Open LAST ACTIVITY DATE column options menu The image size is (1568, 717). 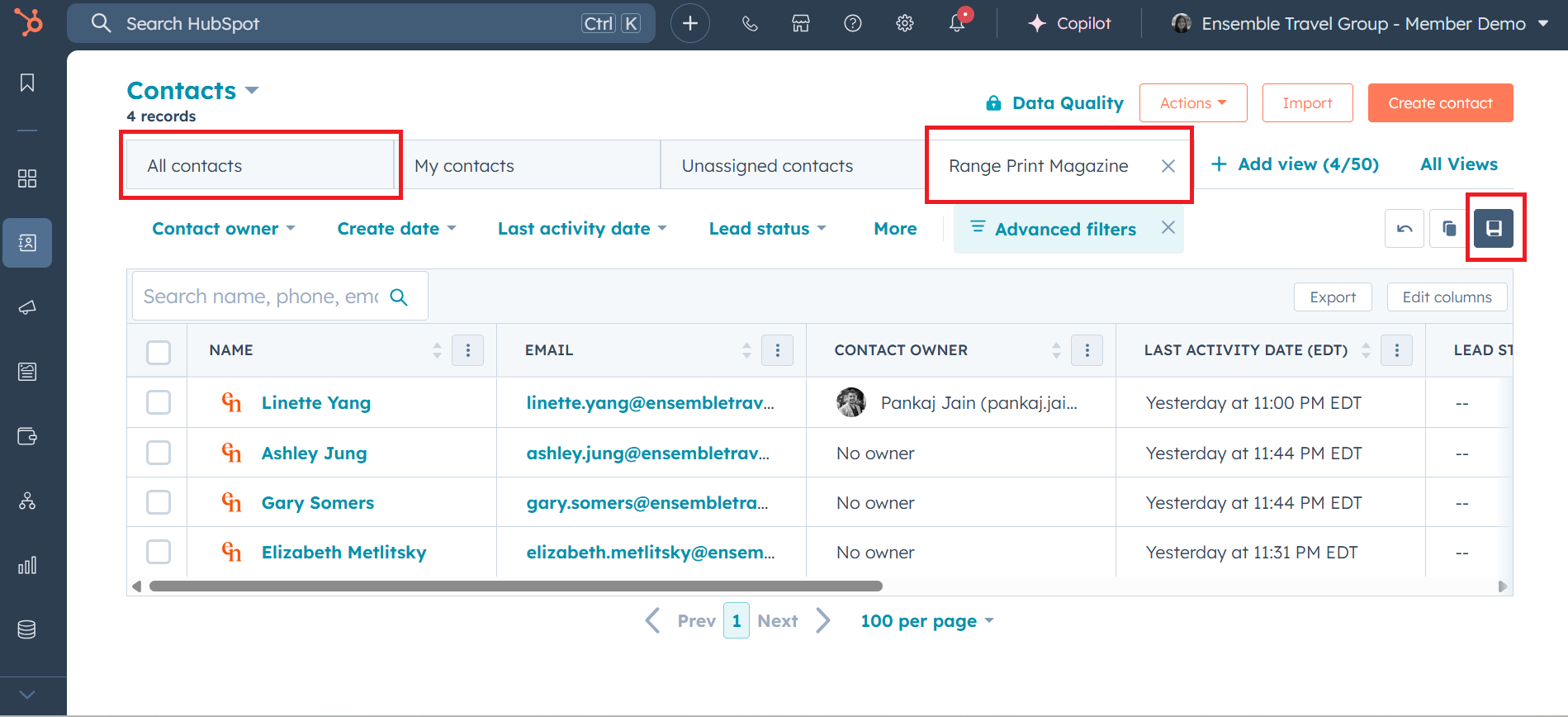click(x=1397, y=350)
